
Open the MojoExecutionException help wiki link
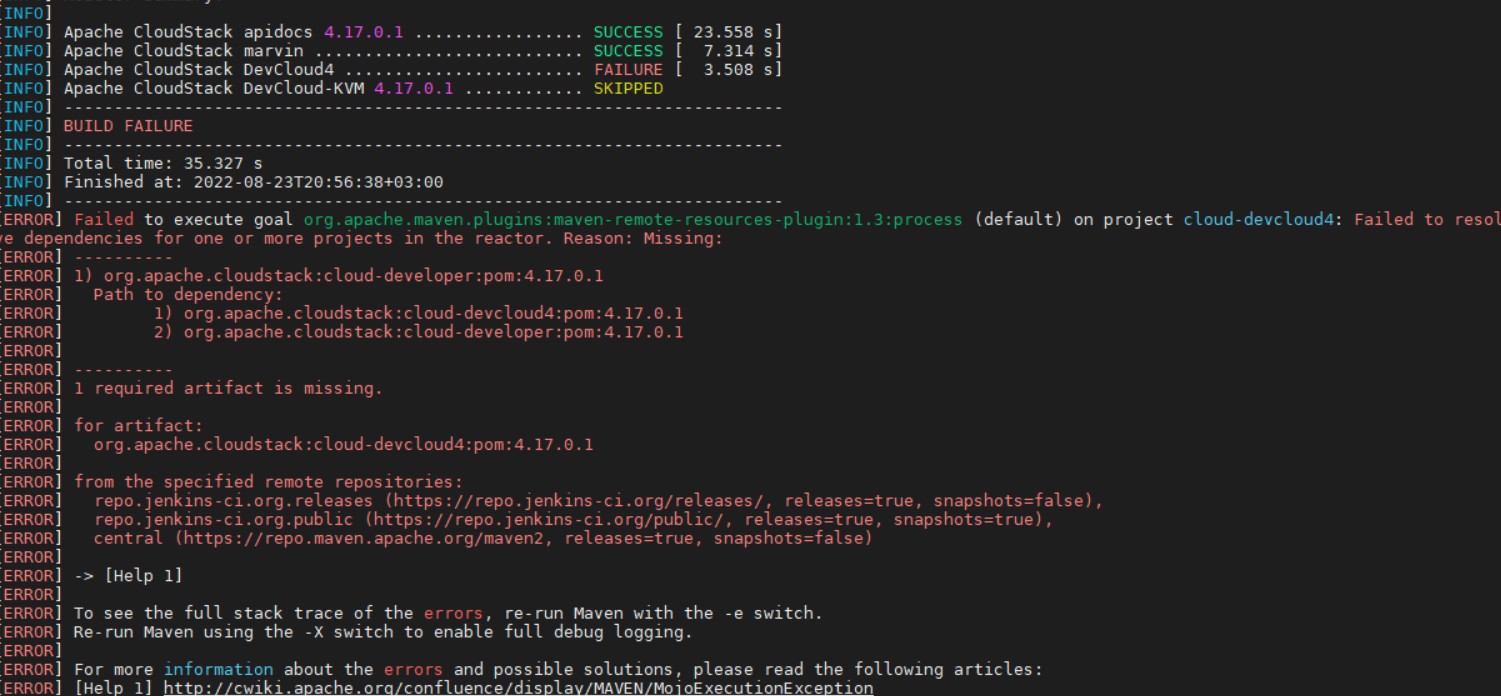pyautogui.click(x=518, y=688)
